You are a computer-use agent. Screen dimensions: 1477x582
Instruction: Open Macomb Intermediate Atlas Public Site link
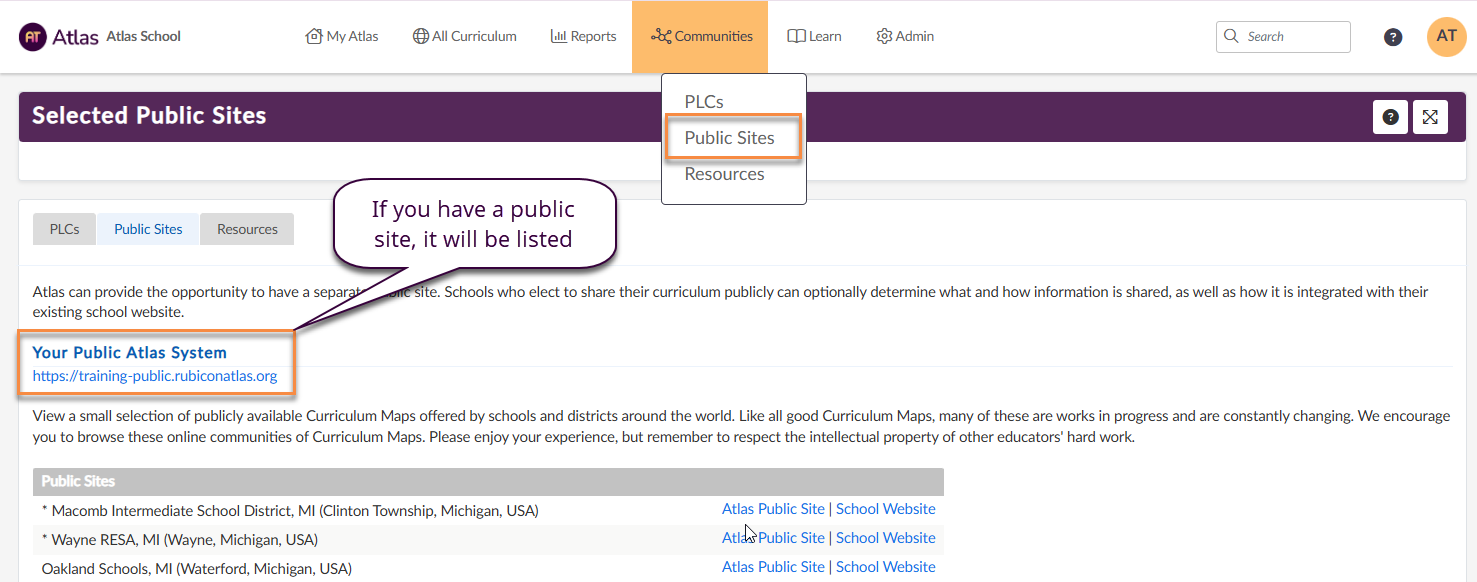pos(773,509)
